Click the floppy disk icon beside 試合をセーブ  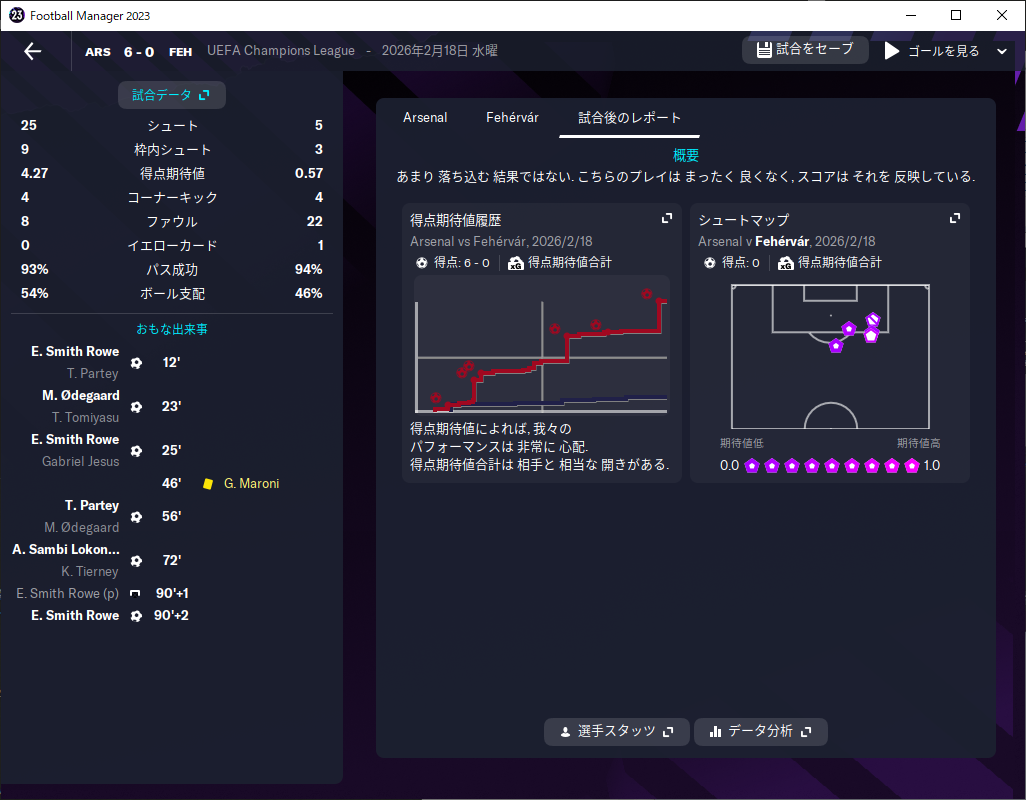click(x=764, y=50)
